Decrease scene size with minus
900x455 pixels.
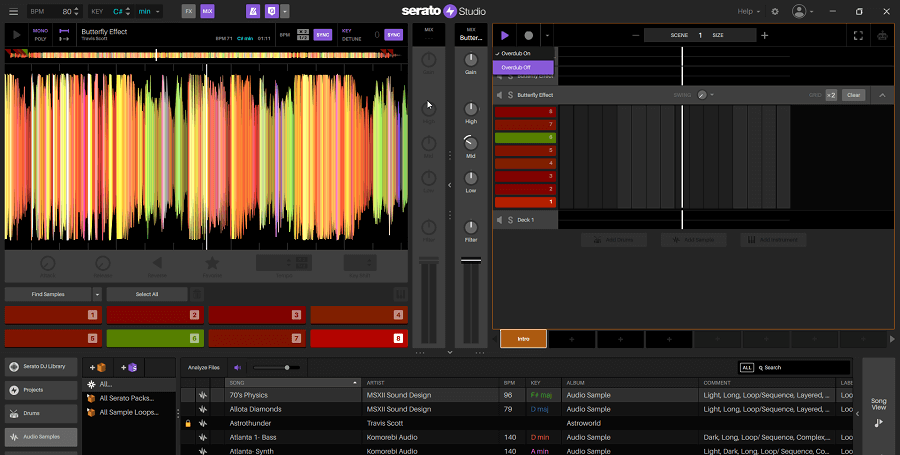pyautogui.click(x=635, y=36)
